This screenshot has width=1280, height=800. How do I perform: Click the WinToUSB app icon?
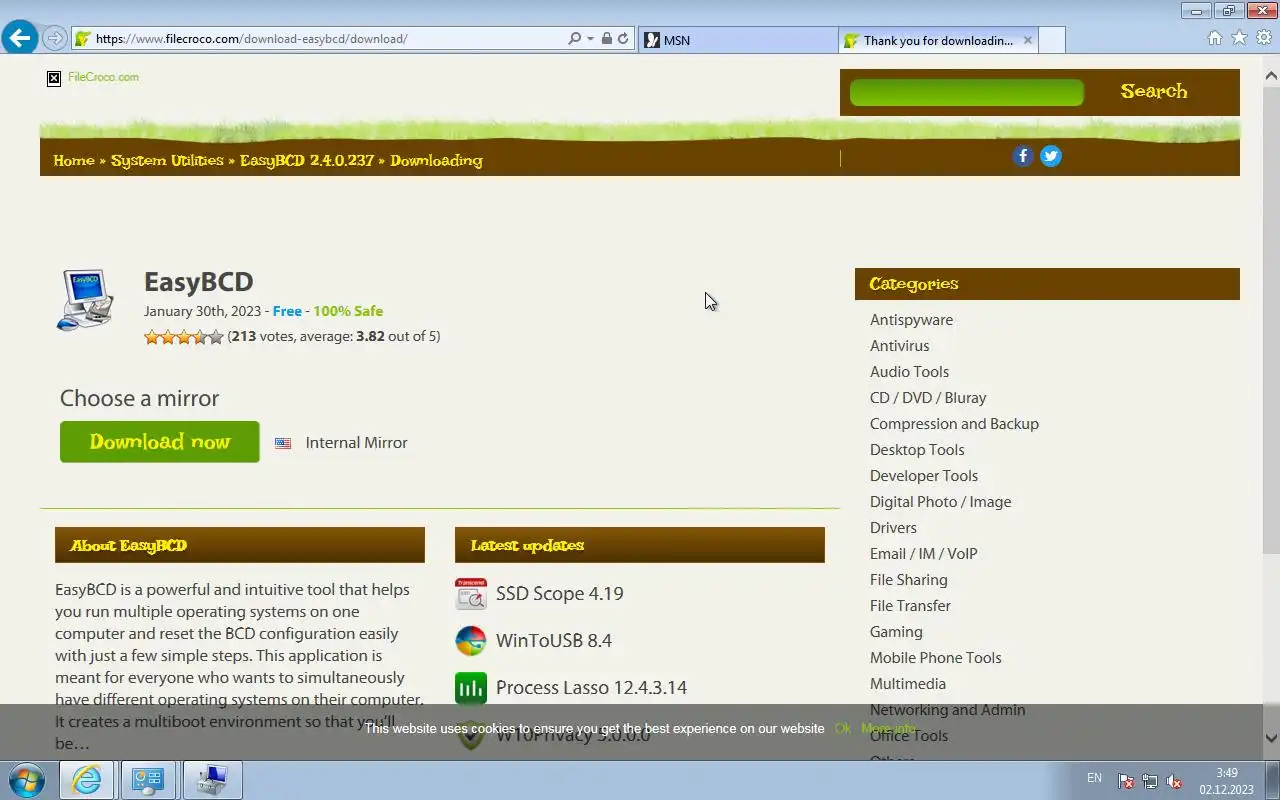[471, 641]
